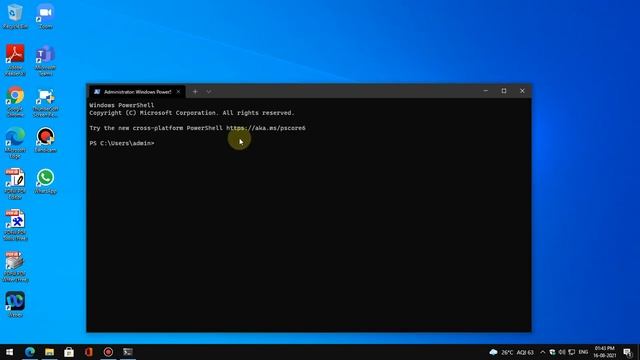This screenshot has height=360, width=640.
Task: Click the PowerShell icon on the tab
Action: pos(97,92)
